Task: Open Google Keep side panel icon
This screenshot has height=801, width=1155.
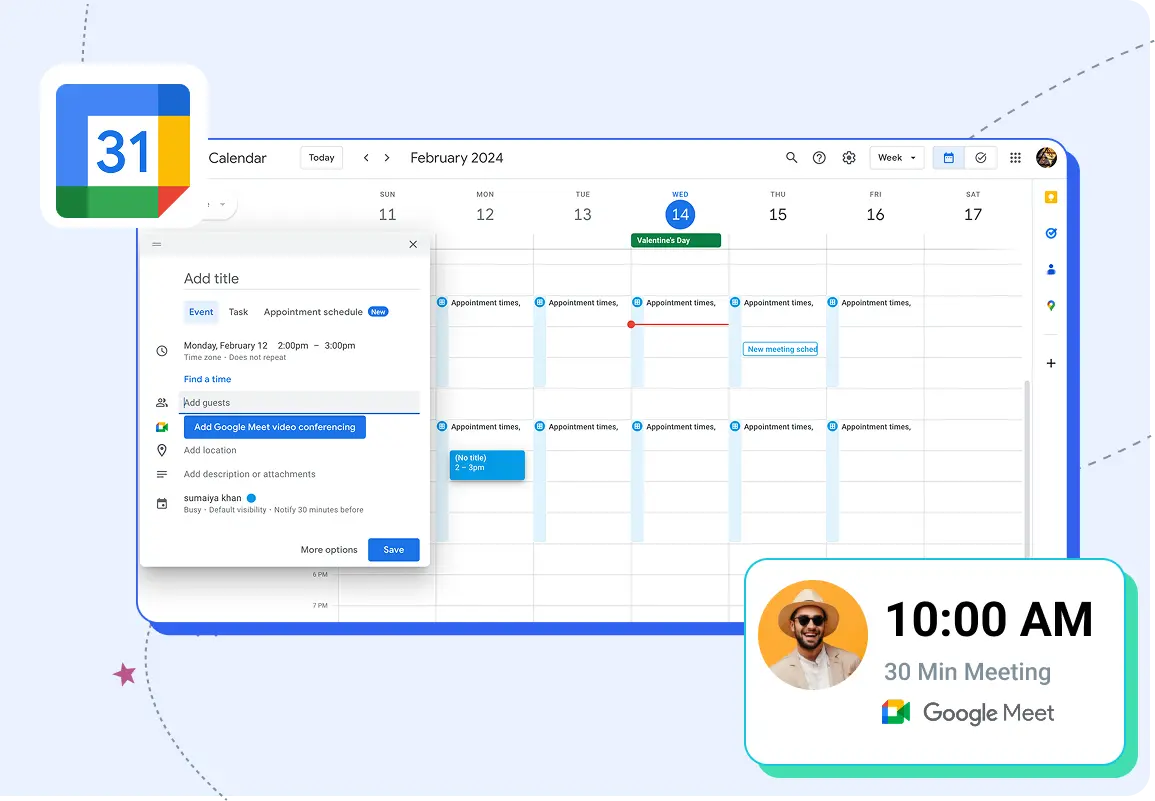Action: tap(1051, 197)
